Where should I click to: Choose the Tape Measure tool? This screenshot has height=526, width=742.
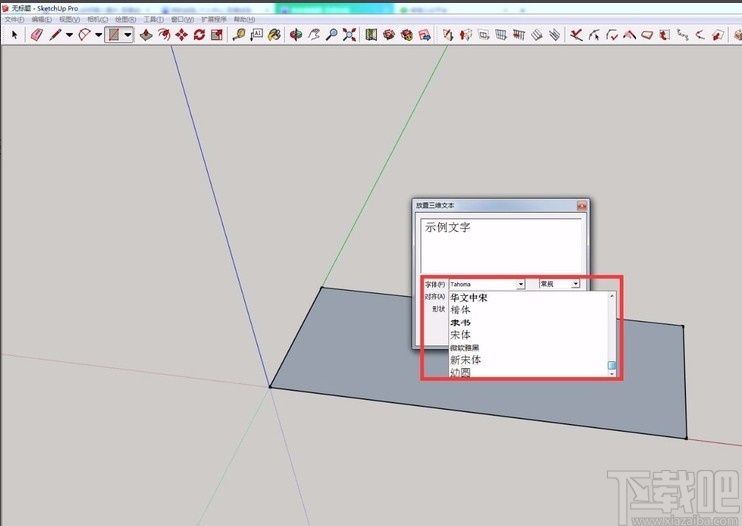(x=239, y=35)
